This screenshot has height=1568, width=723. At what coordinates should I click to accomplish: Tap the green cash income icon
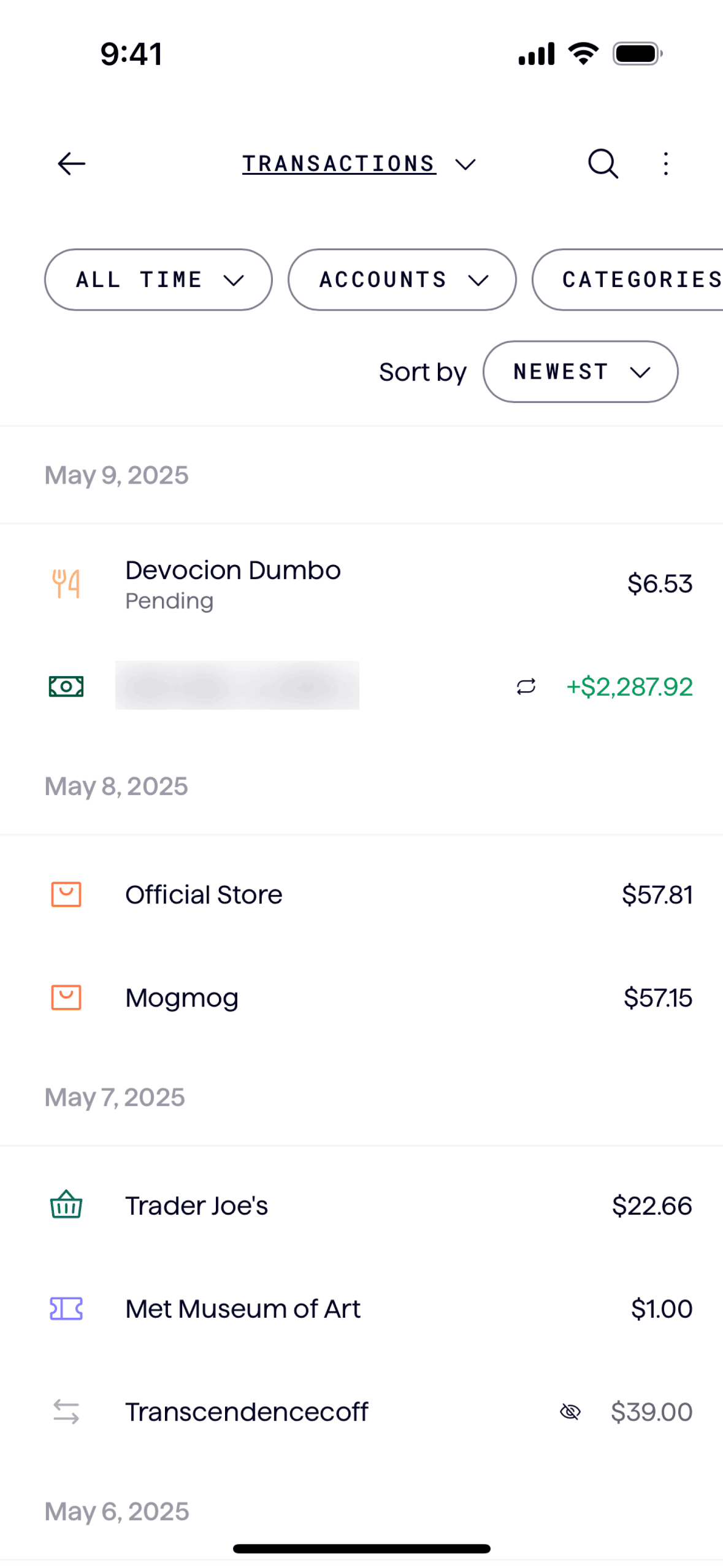coord(66,686)
